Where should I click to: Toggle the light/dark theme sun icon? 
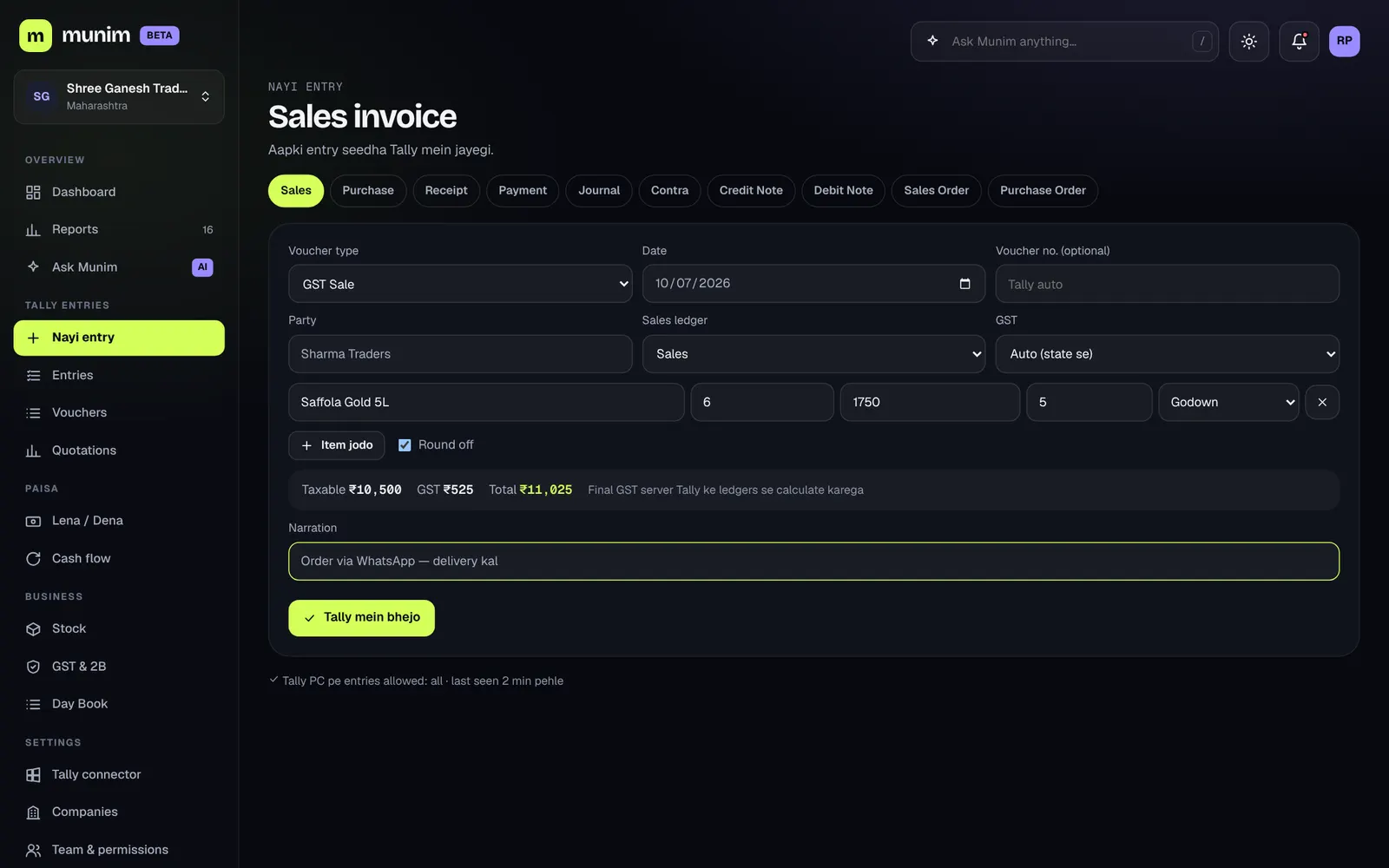(1249, 42)
